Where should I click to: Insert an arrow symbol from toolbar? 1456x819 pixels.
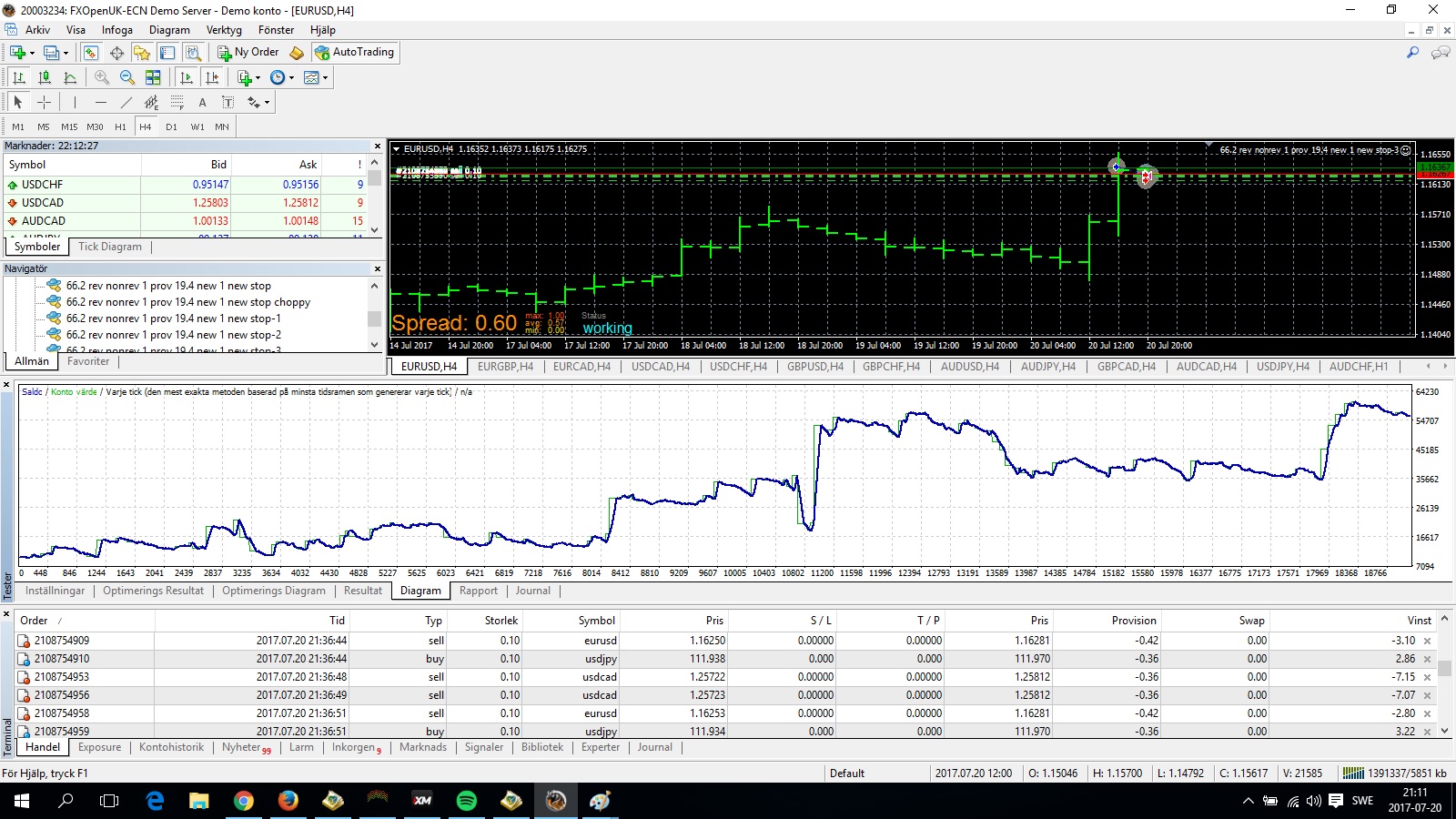(x=254, y=102)
